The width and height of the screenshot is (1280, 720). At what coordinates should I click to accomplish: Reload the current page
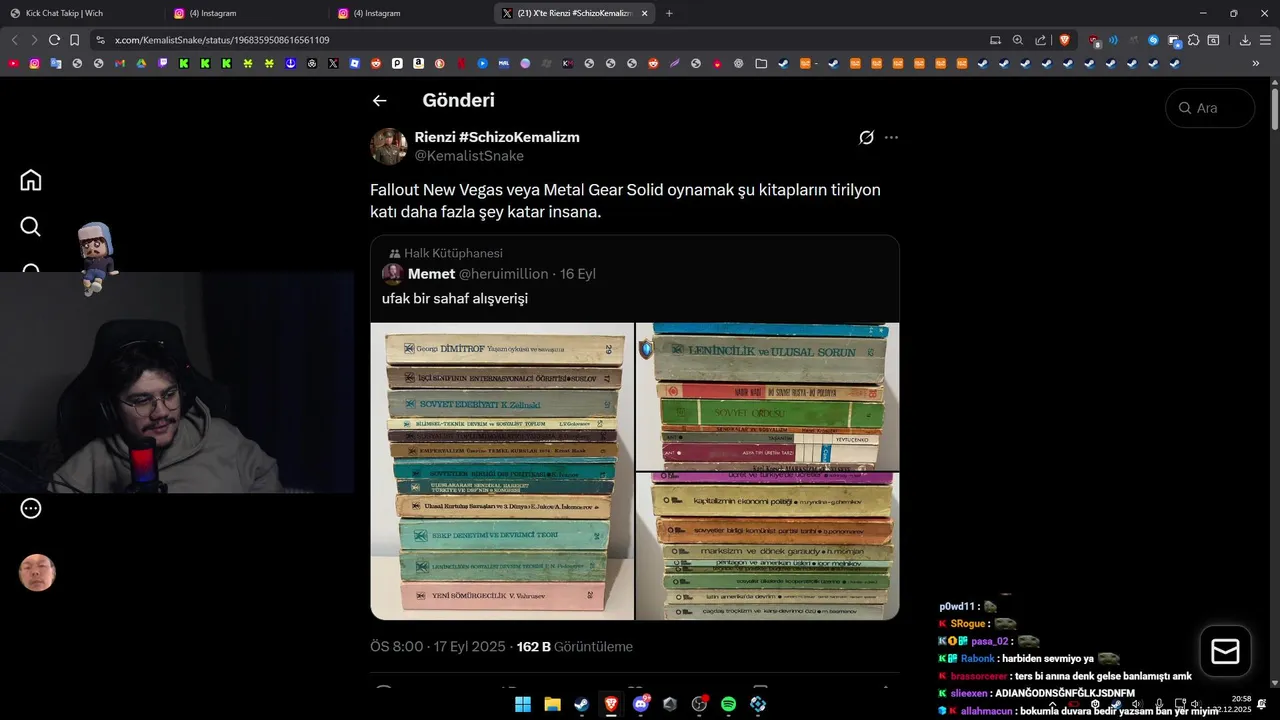pos(54,40)
